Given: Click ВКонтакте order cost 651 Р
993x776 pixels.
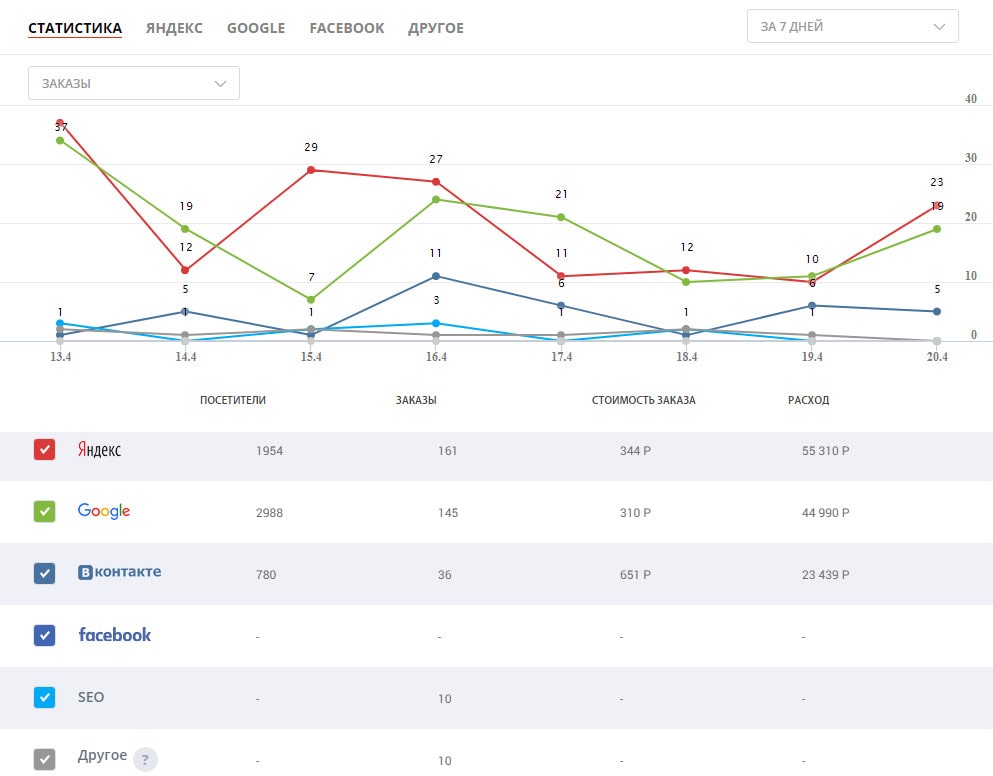Looking at the screenshot, I should tap(635, 575).
